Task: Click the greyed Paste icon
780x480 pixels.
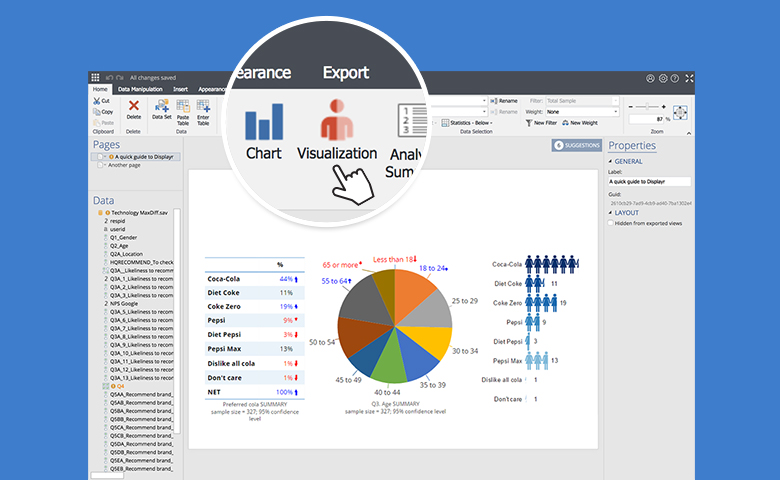Action: click(x=97, y=122)
